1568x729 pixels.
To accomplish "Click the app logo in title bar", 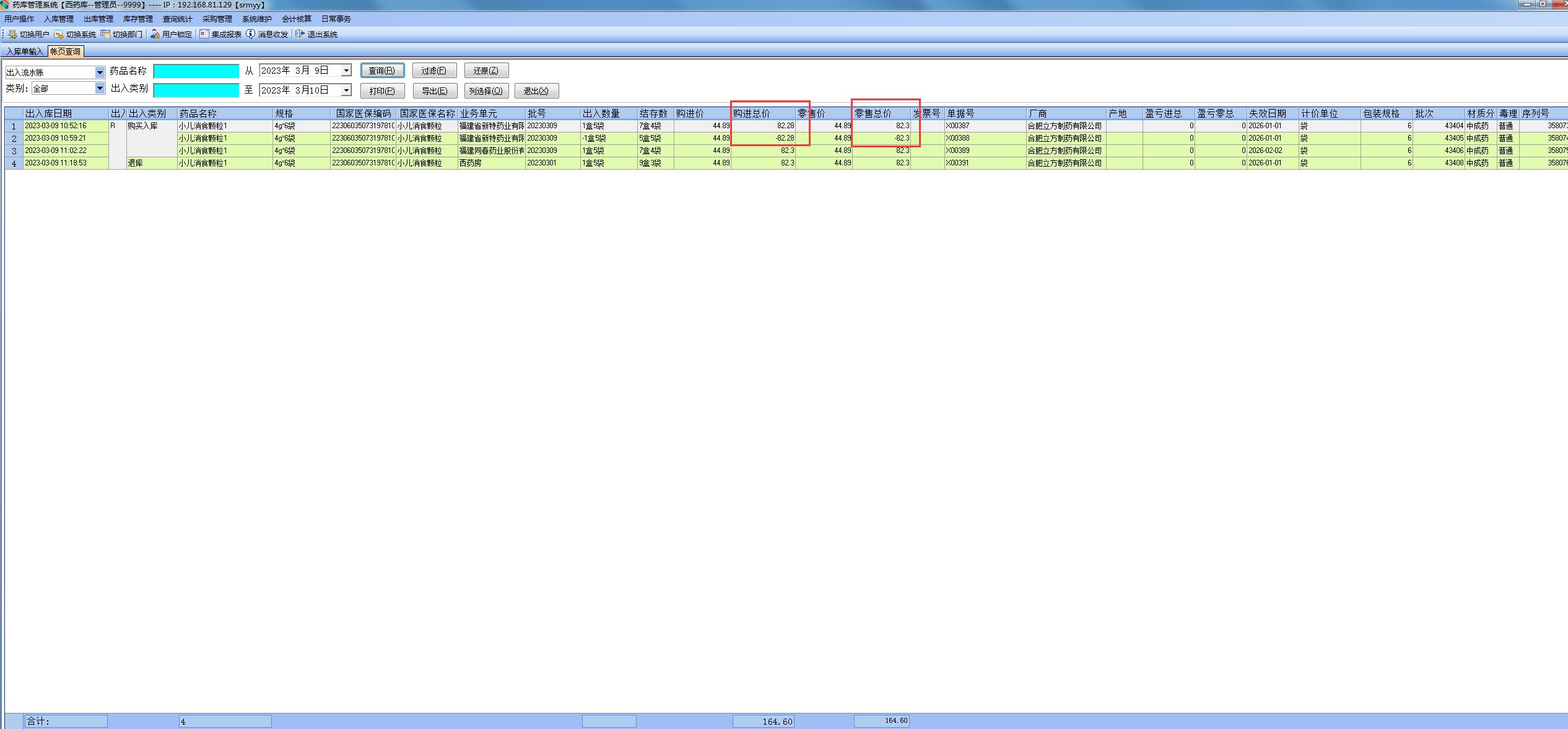I will [5, 5].
